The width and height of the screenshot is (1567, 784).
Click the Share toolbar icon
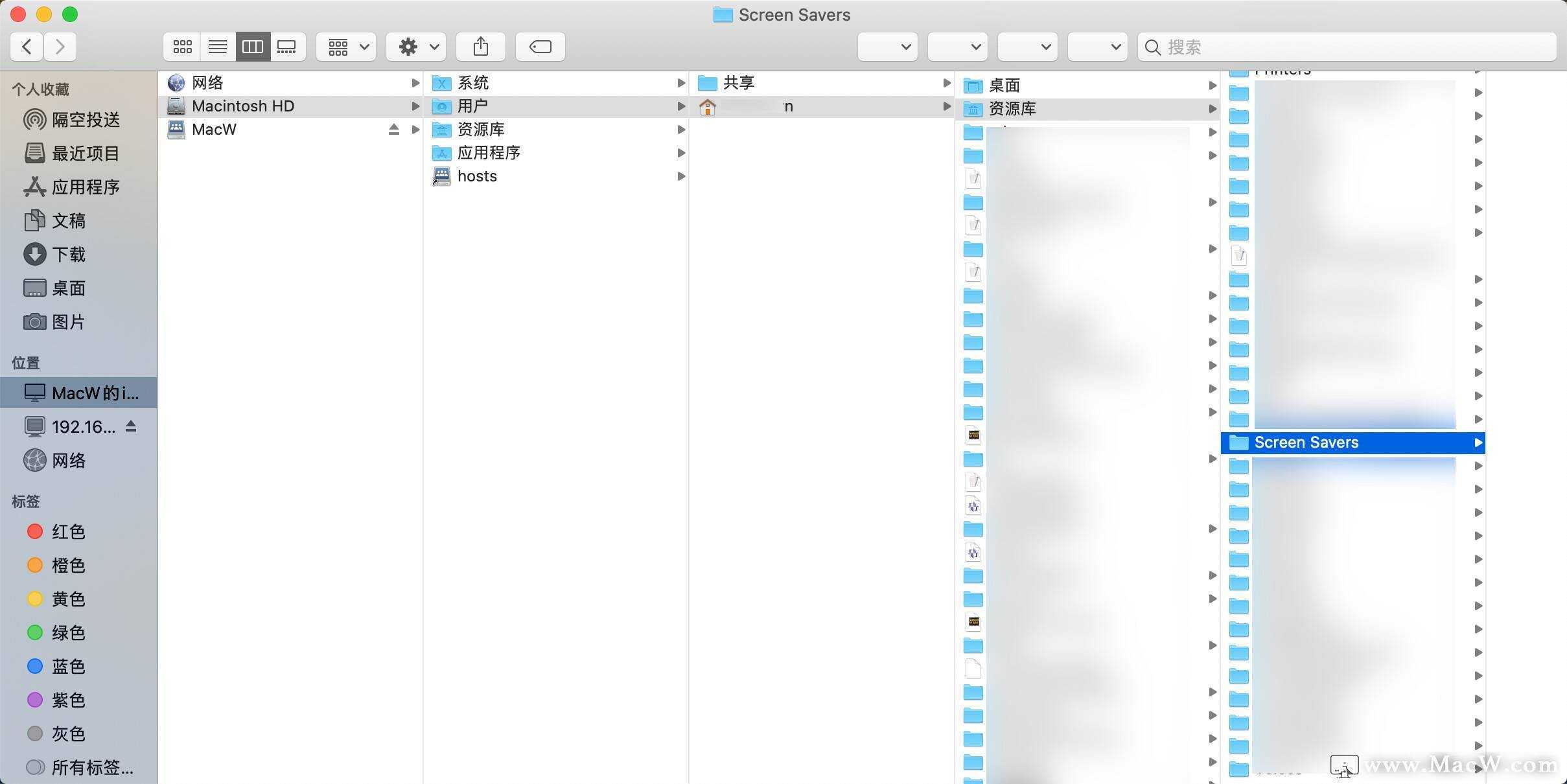click(x=480, y=47)
